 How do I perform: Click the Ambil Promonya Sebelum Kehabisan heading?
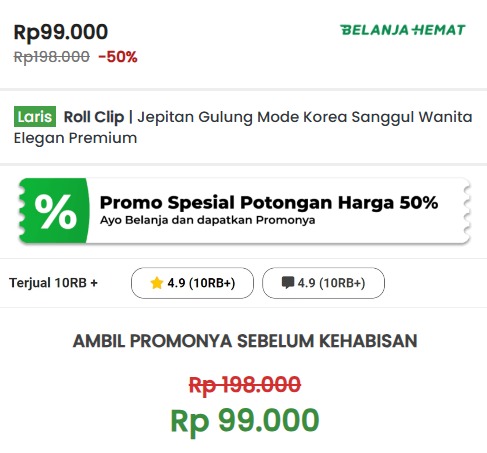coord(245,341)
